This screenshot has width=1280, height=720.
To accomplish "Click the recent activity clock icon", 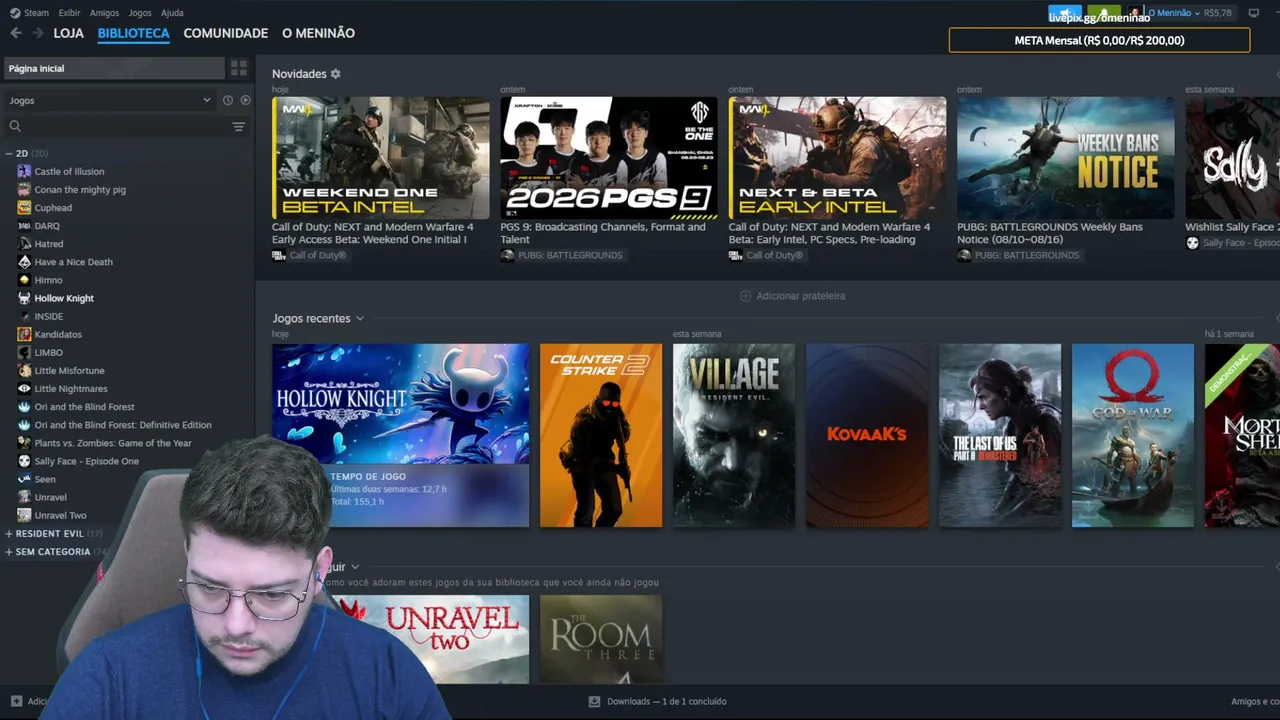I will pos(228,100).
